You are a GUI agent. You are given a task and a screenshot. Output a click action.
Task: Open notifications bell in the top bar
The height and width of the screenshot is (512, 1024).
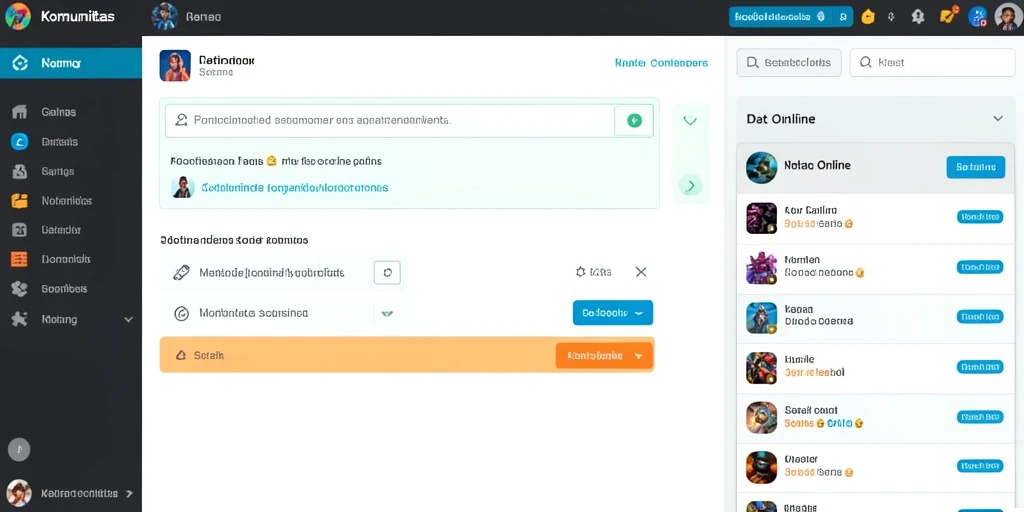[x=918, y=17]
